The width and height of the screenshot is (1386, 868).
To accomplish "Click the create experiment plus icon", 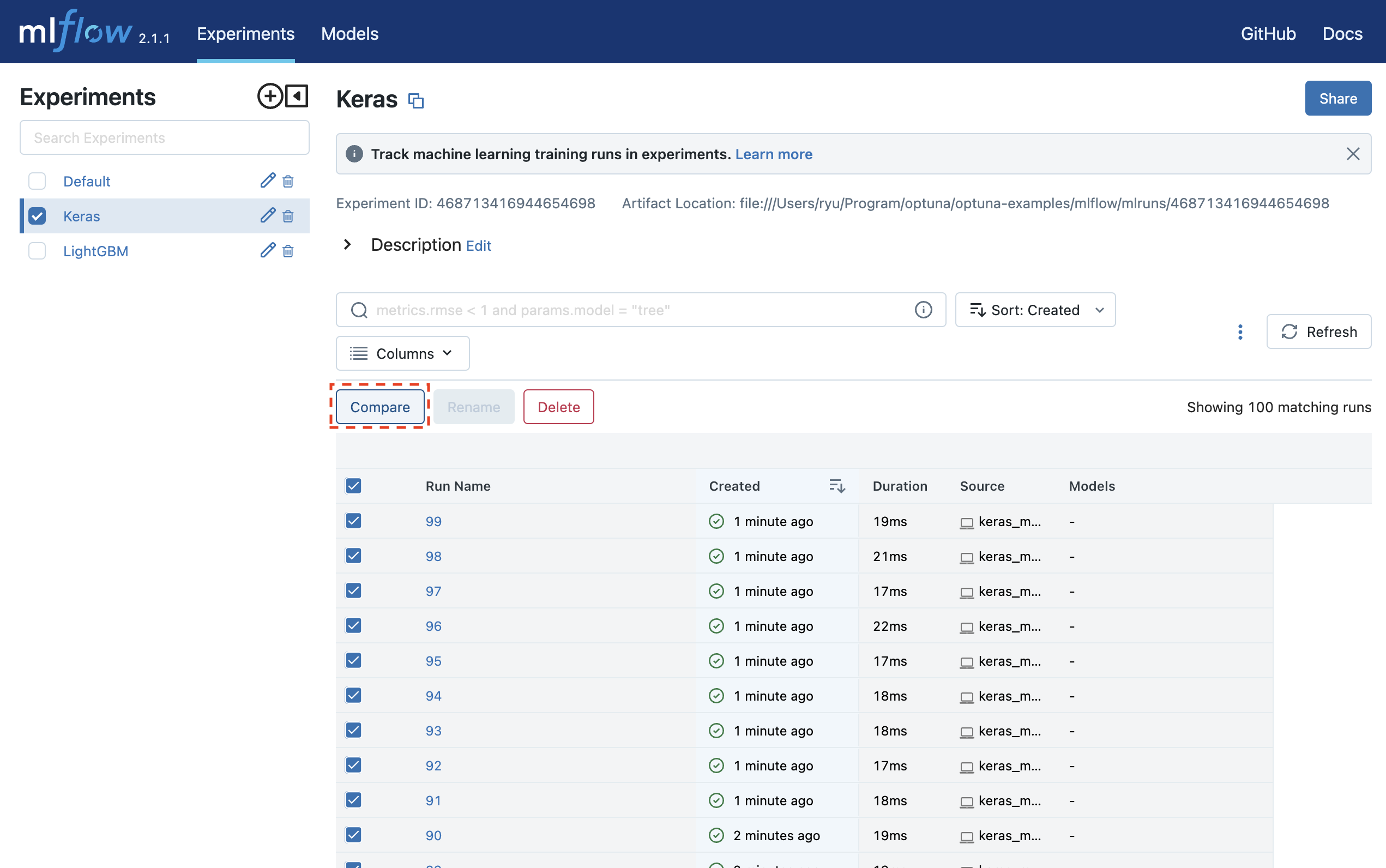I will click(x=270, y=96).
